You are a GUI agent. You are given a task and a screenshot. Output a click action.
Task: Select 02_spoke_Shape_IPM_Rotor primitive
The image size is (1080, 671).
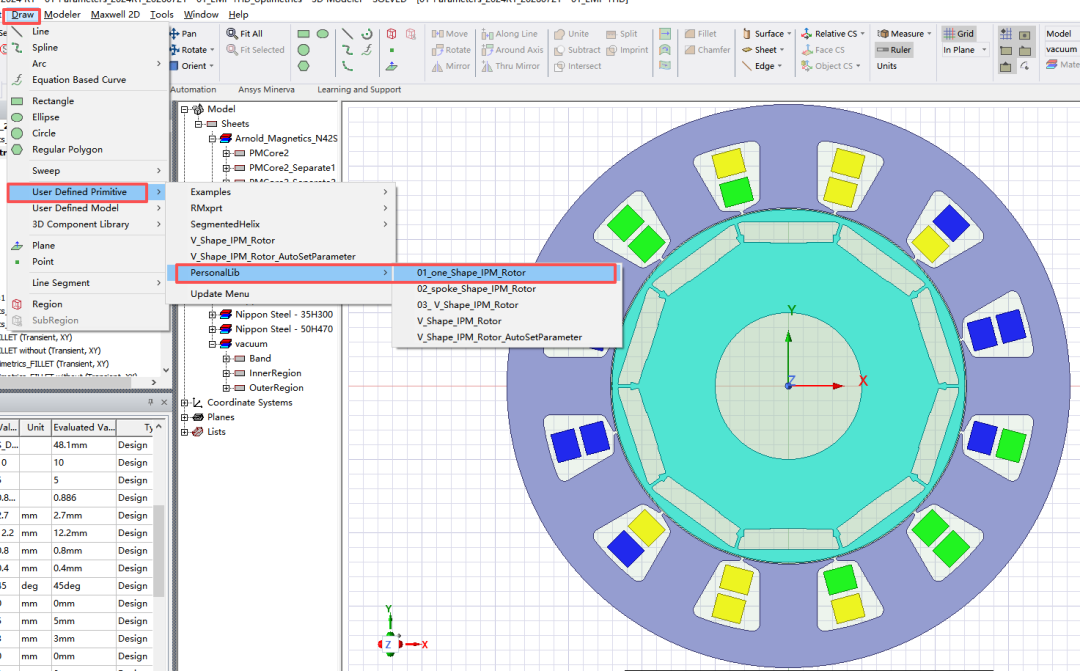pyautogui.click(x=507, y=289)
